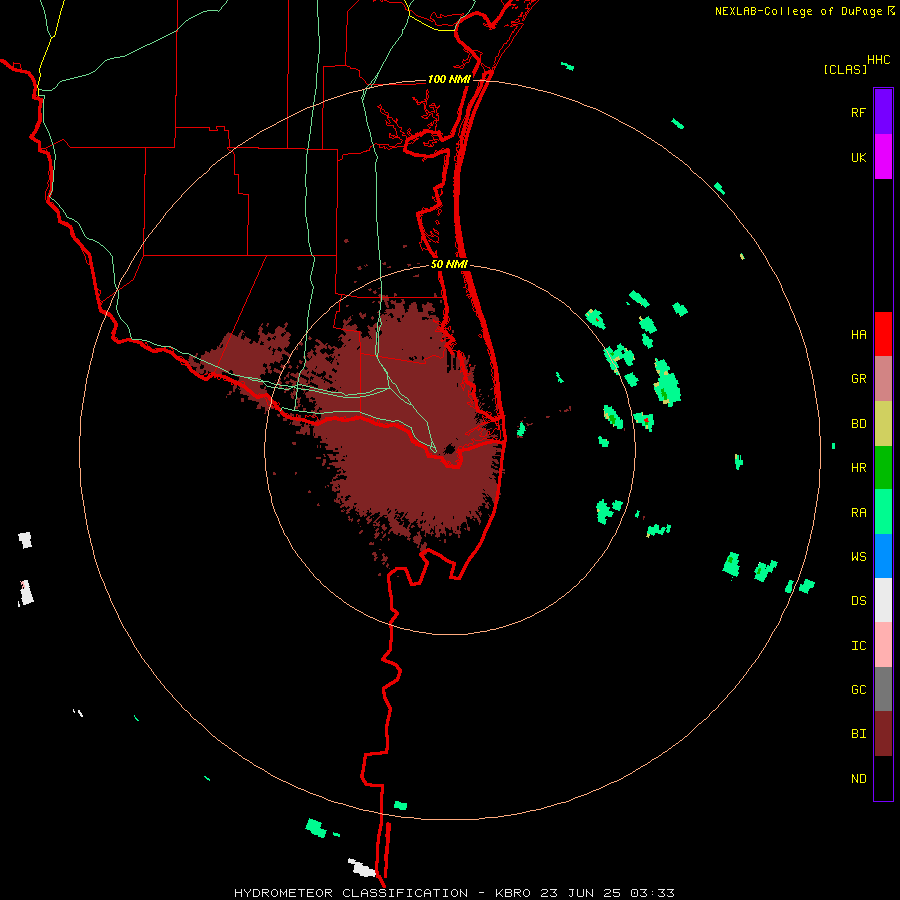The width and height of the screenshot is (900, 900).
Task: Click the GR legend label
Action: (x=858, y=379)
